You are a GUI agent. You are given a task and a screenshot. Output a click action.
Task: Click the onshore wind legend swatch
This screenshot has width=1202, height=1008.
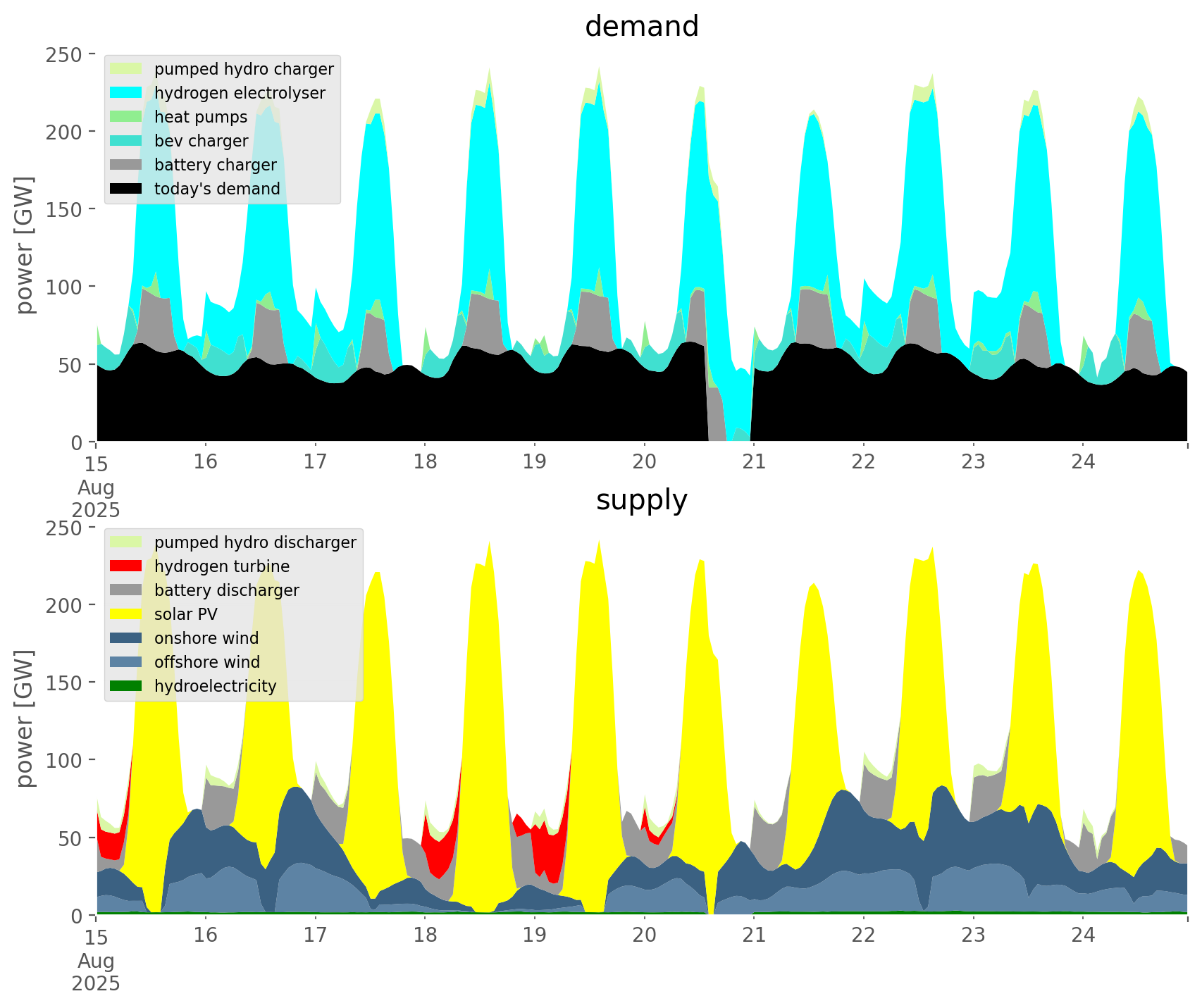click(127, 638)
